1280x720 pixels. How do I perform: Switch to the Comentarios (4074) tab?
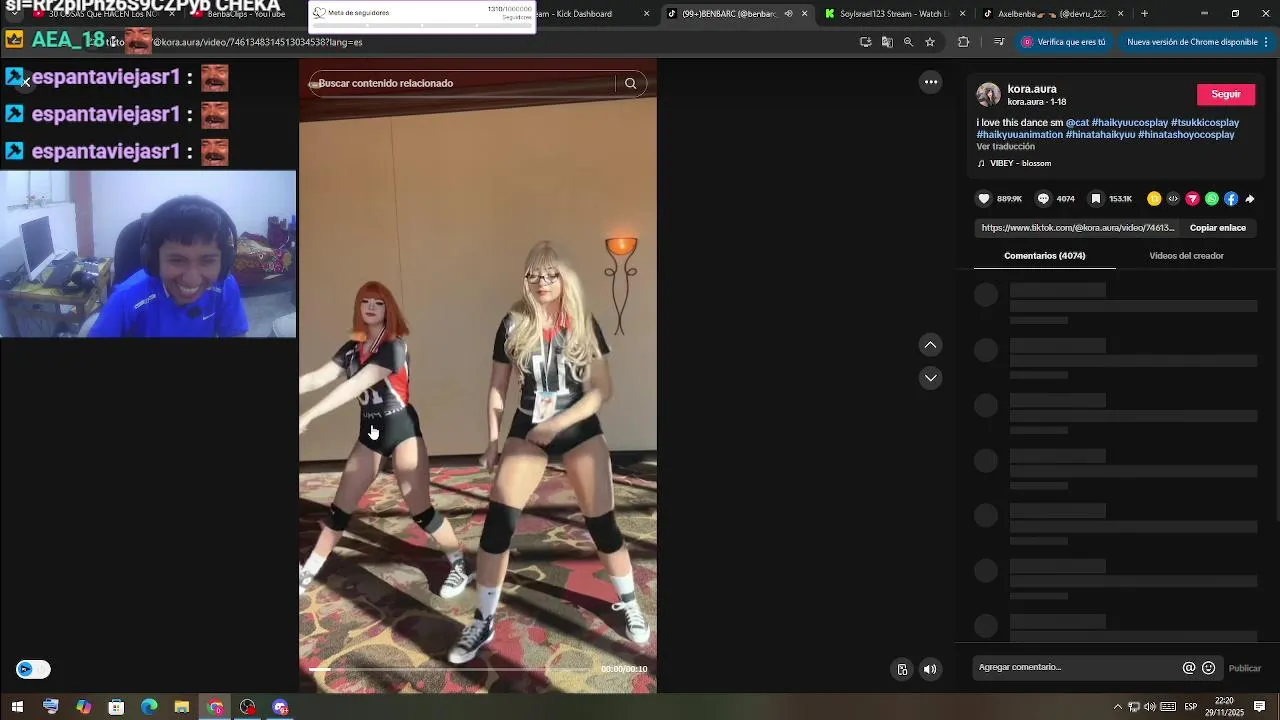[x=1044, y=256]
